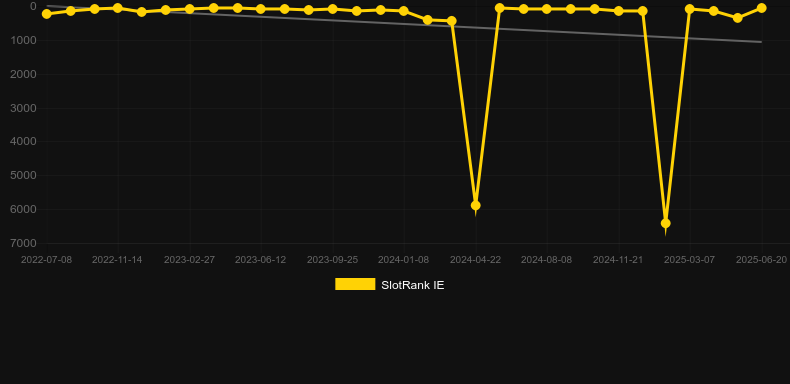Select the data point above 2025-03-07
The height and width of the screenshot is (384, 790).
click(690, 9)
